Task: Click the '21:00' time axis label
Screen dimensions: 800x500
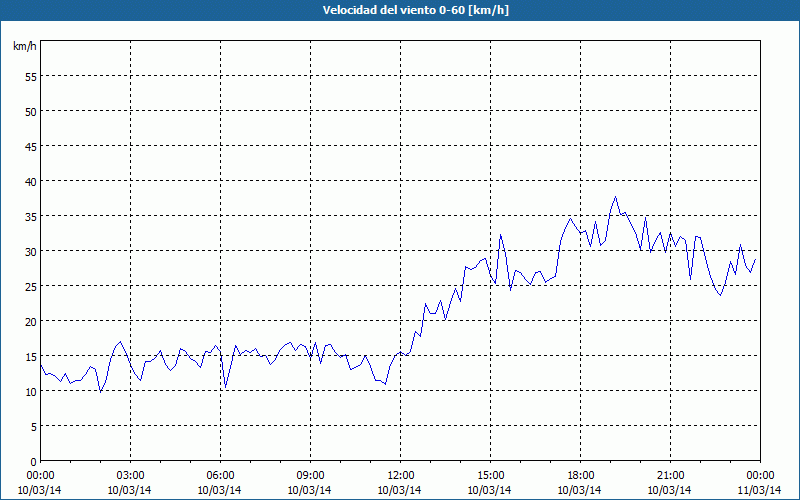Action: [670, 476]
